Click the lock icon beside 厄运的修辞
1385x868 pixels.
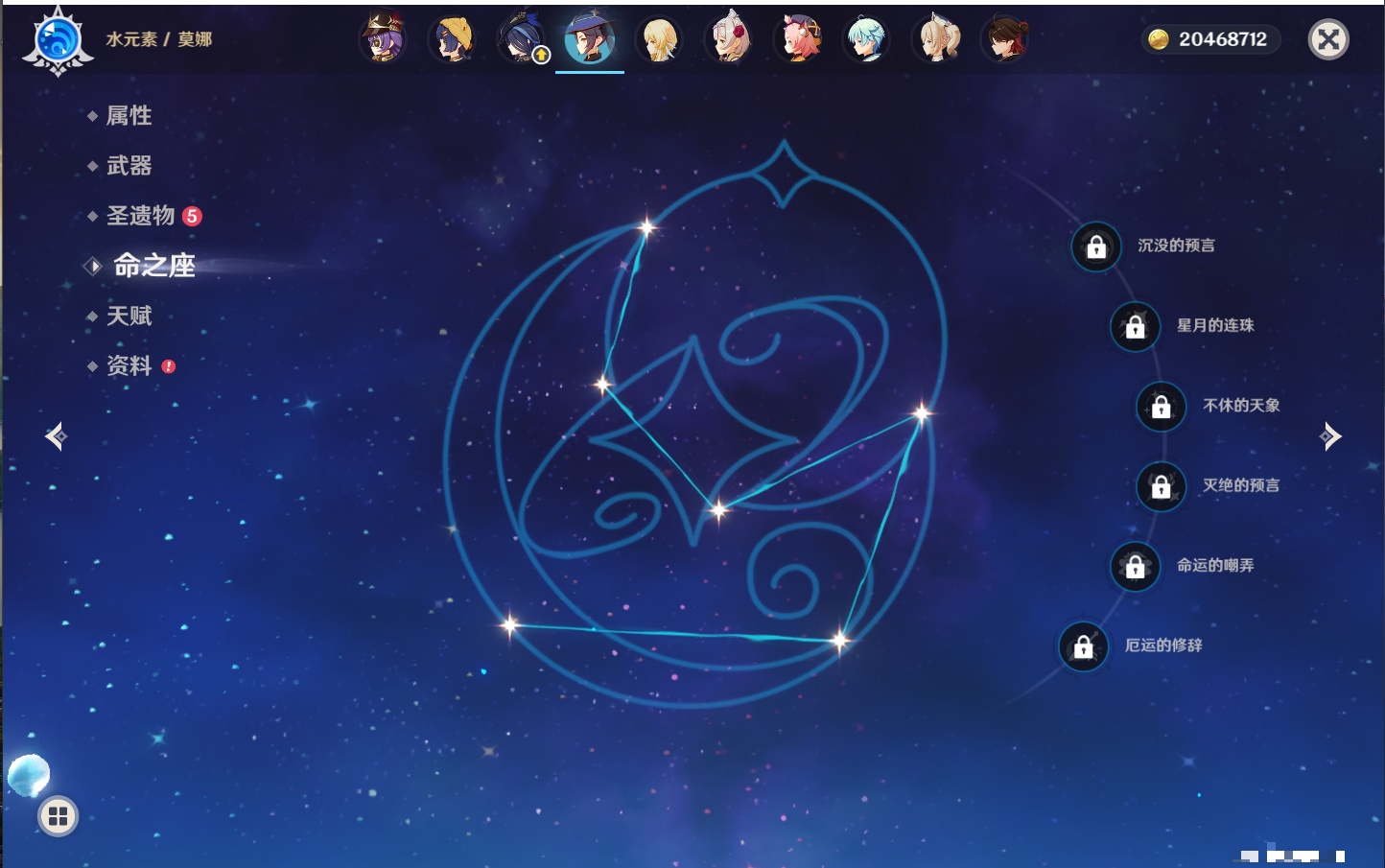[1083, 647]
